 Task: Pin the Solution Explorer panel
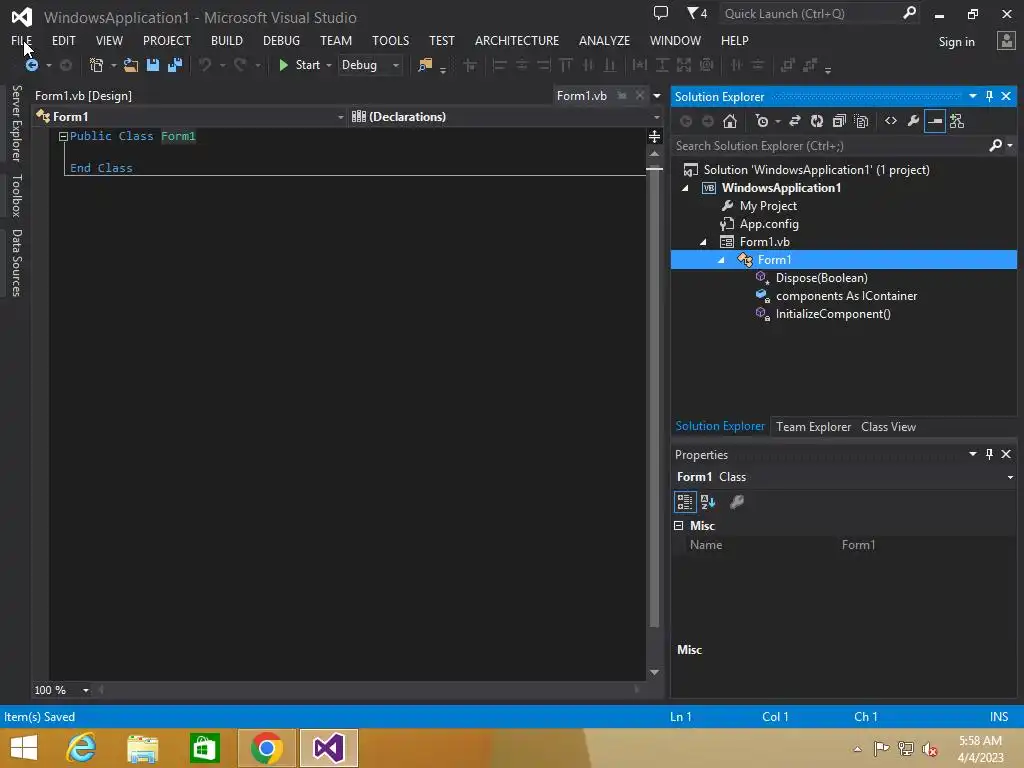coord(989,96)
